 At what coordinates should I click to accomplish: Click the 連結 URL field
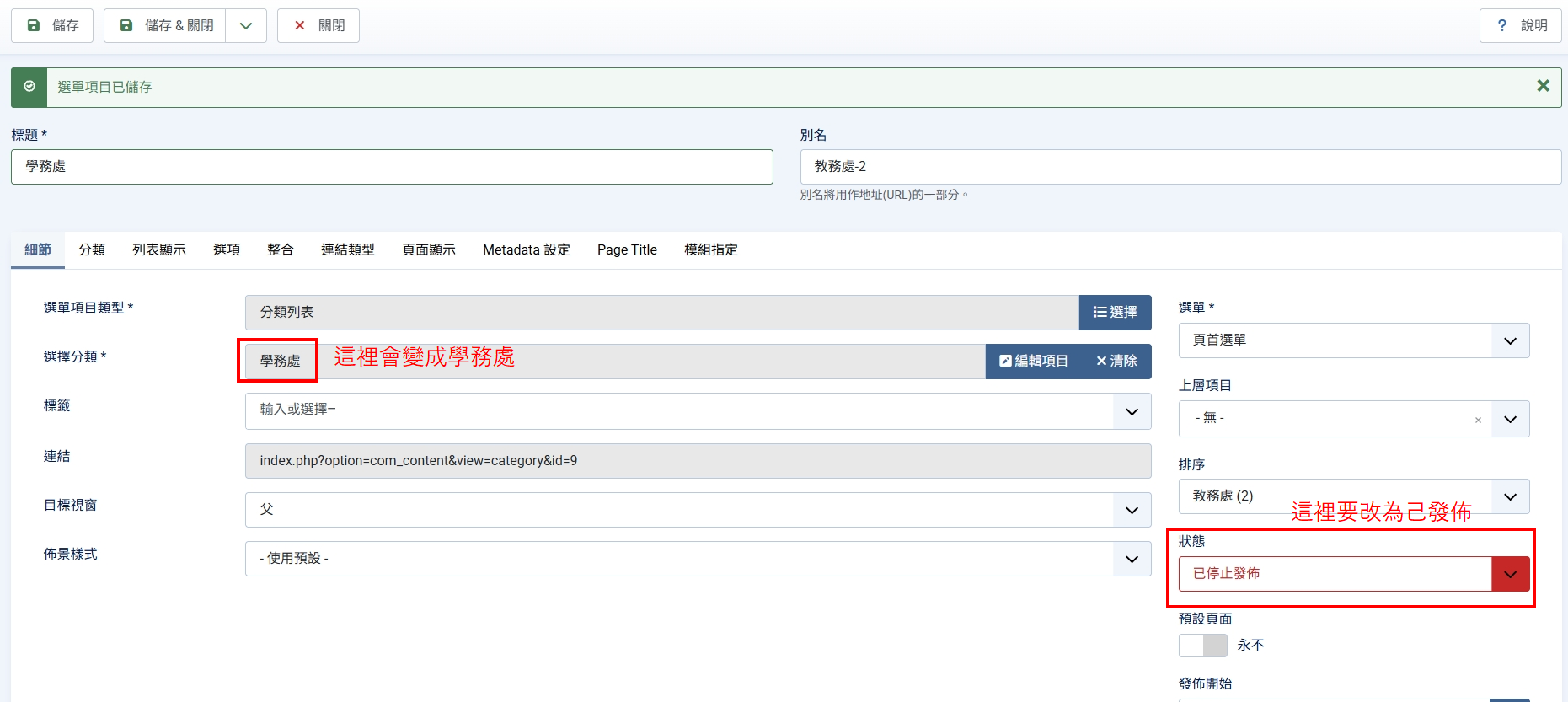698,461
